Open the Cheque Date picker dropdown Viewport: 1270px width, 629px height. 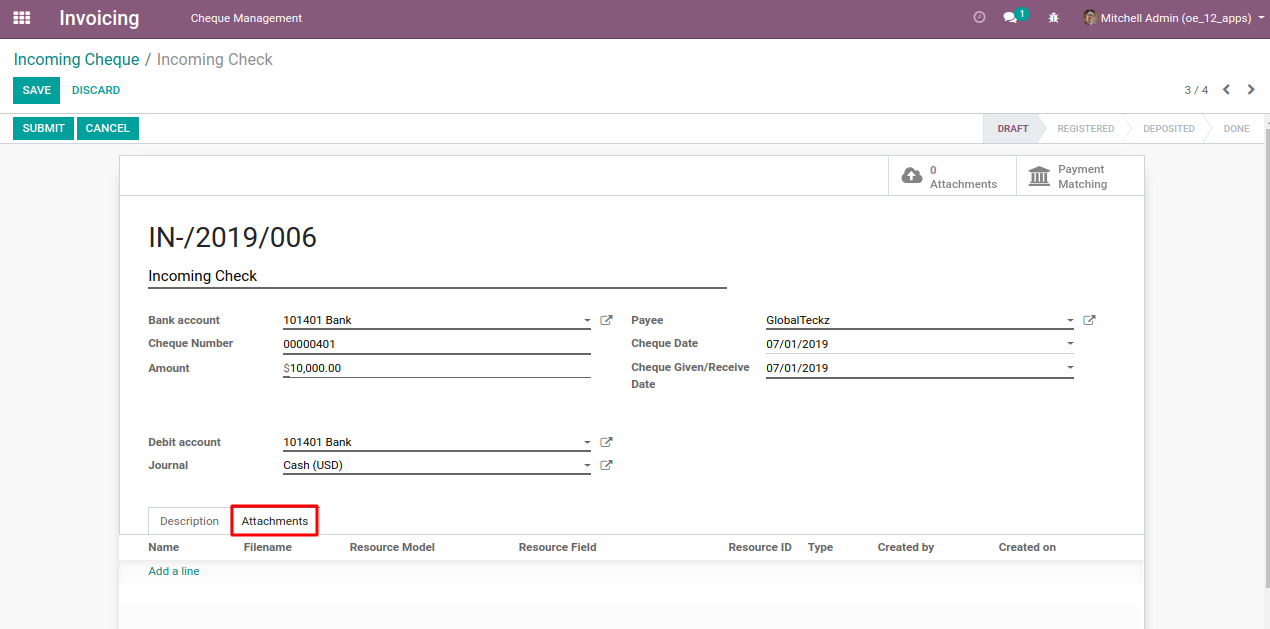1070,344
